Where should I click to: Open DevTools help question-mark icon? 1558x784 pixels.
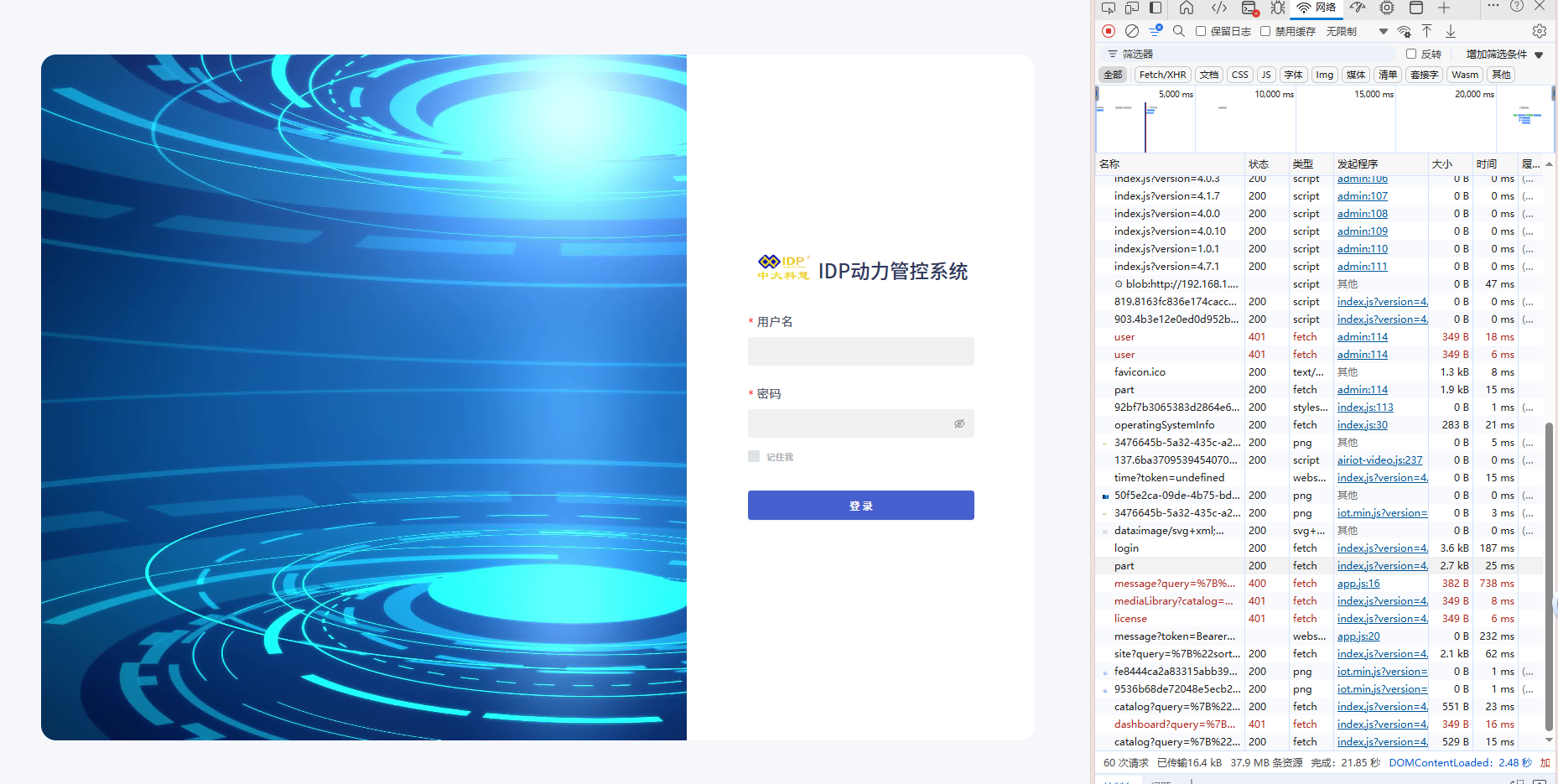point(1517,6)
